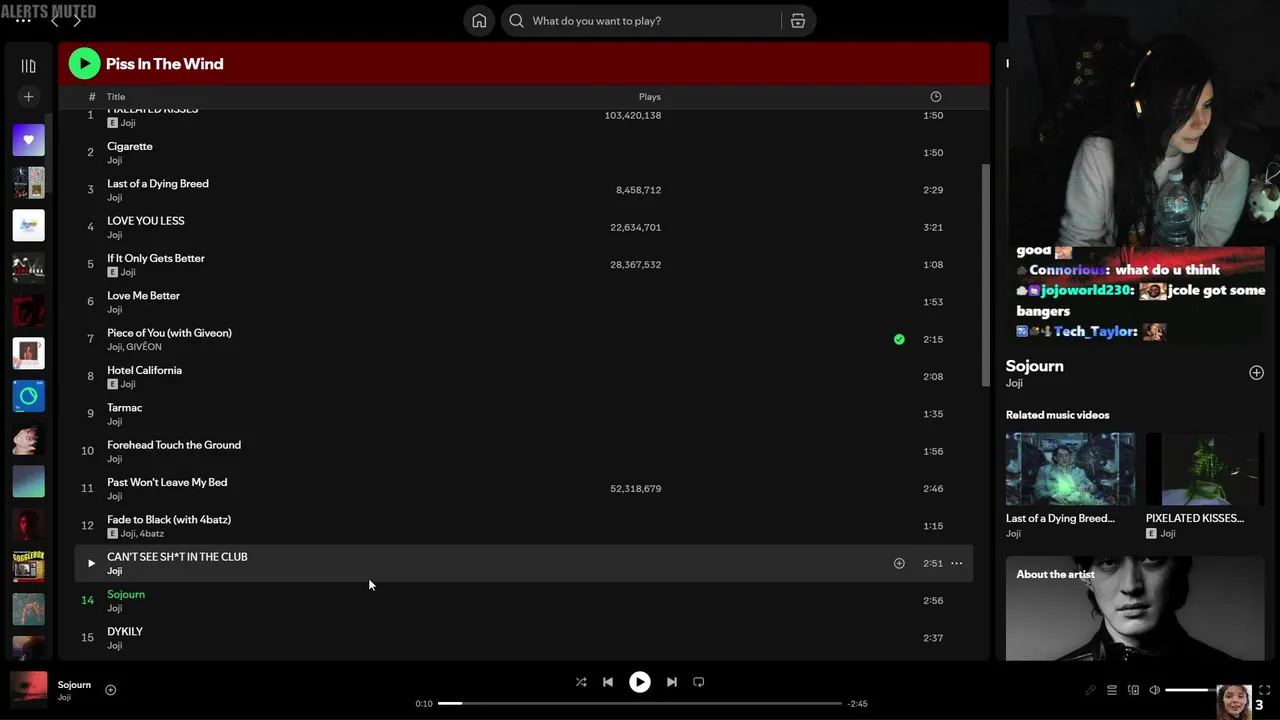1280x720 pixels.
Task: Click the main play button in the player
Action: [x=640, y=682]
